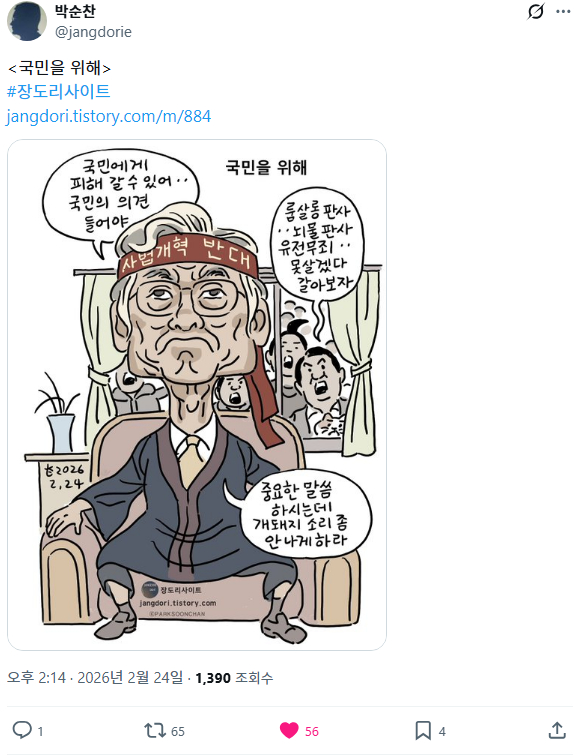574x756 pixels.
Task: Open the reply comment icon
Action: pyautogui.click(x=22, y=730)
